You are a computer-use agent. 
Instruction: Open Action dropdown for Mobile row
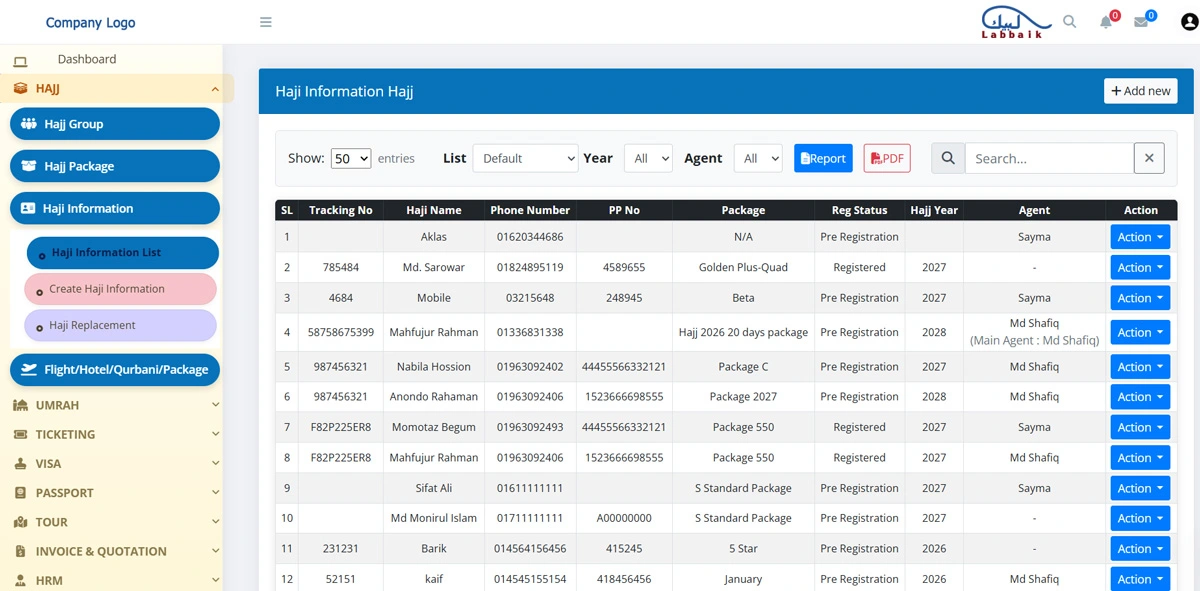(x=1140, y=298)
